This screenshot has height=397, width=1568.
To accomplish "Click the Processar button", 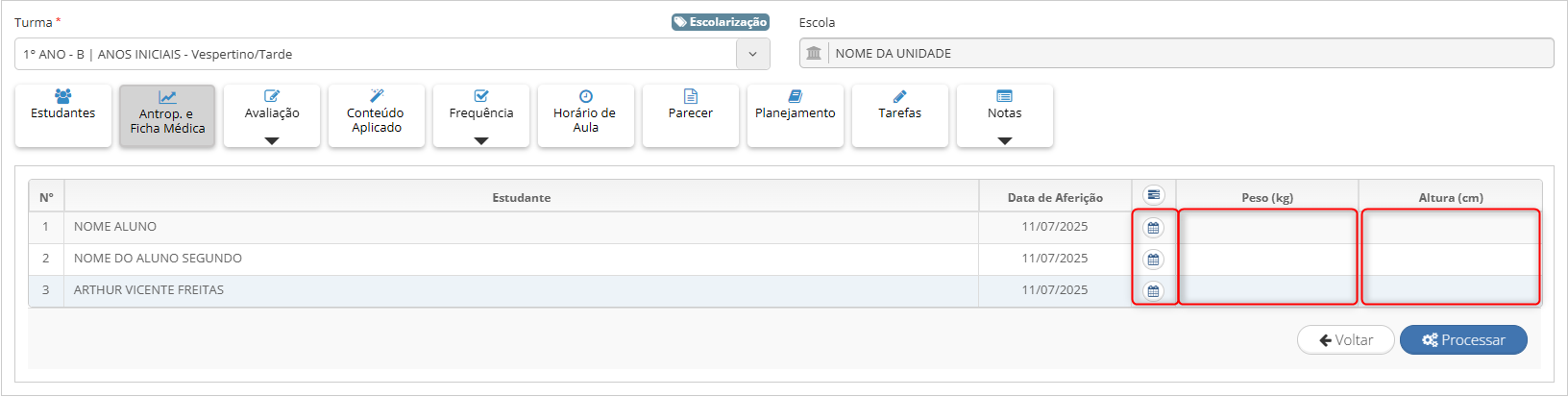I will (1463, 340).
